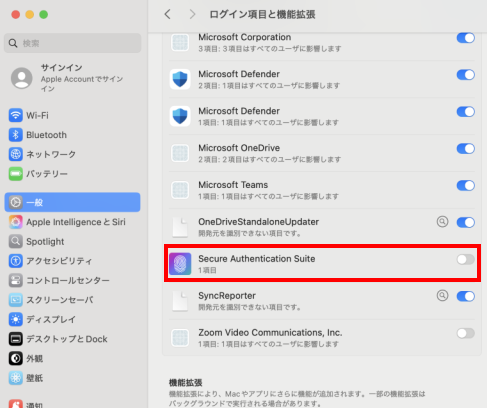Click shield icon of Microsoft Defender 2項目

[180, 79]
